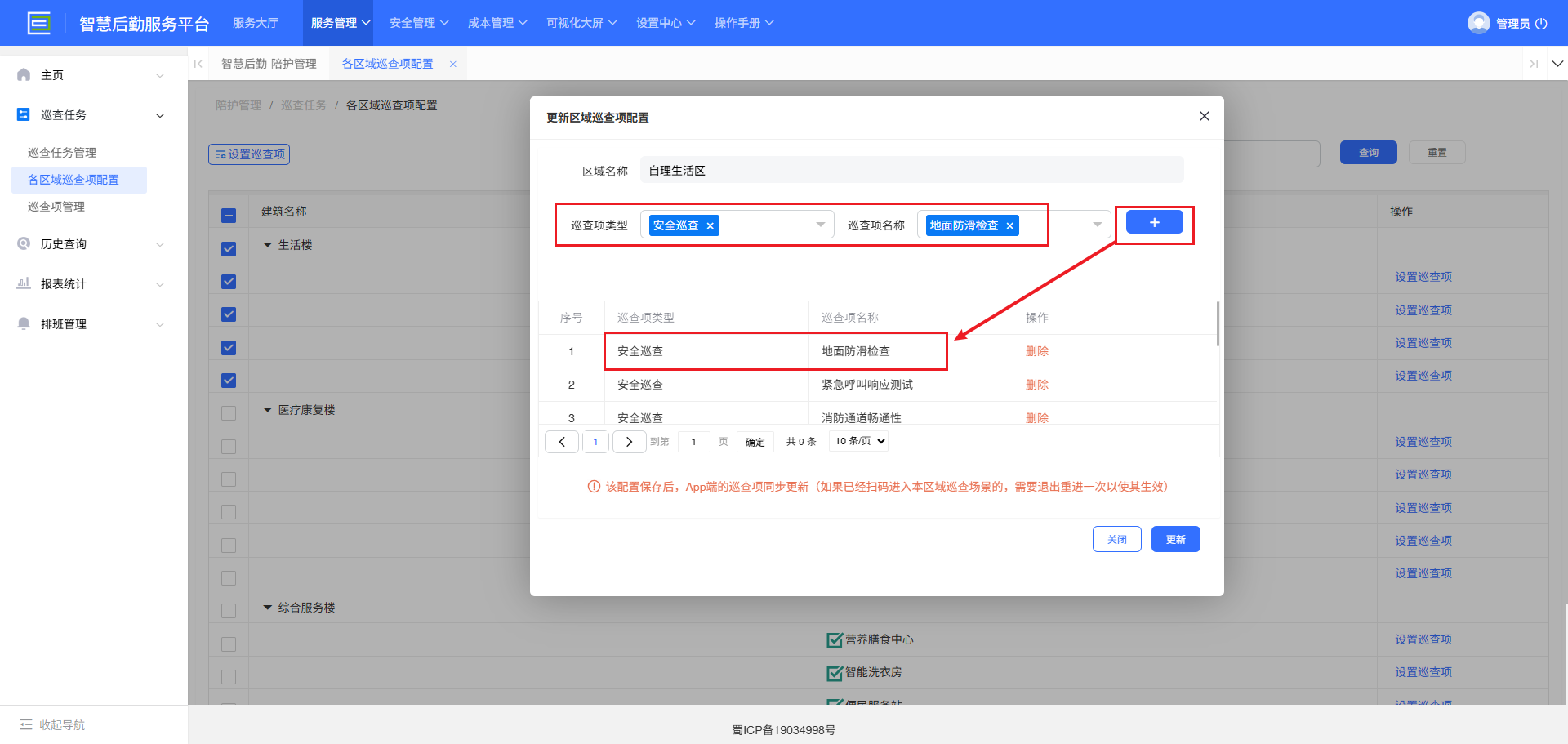Image resolution: width=1568 pixels, height=744 pixels.
Task: Collapse the 医疗康复楼 tree row
Action: pyautogui.click(x=267, y=410)
